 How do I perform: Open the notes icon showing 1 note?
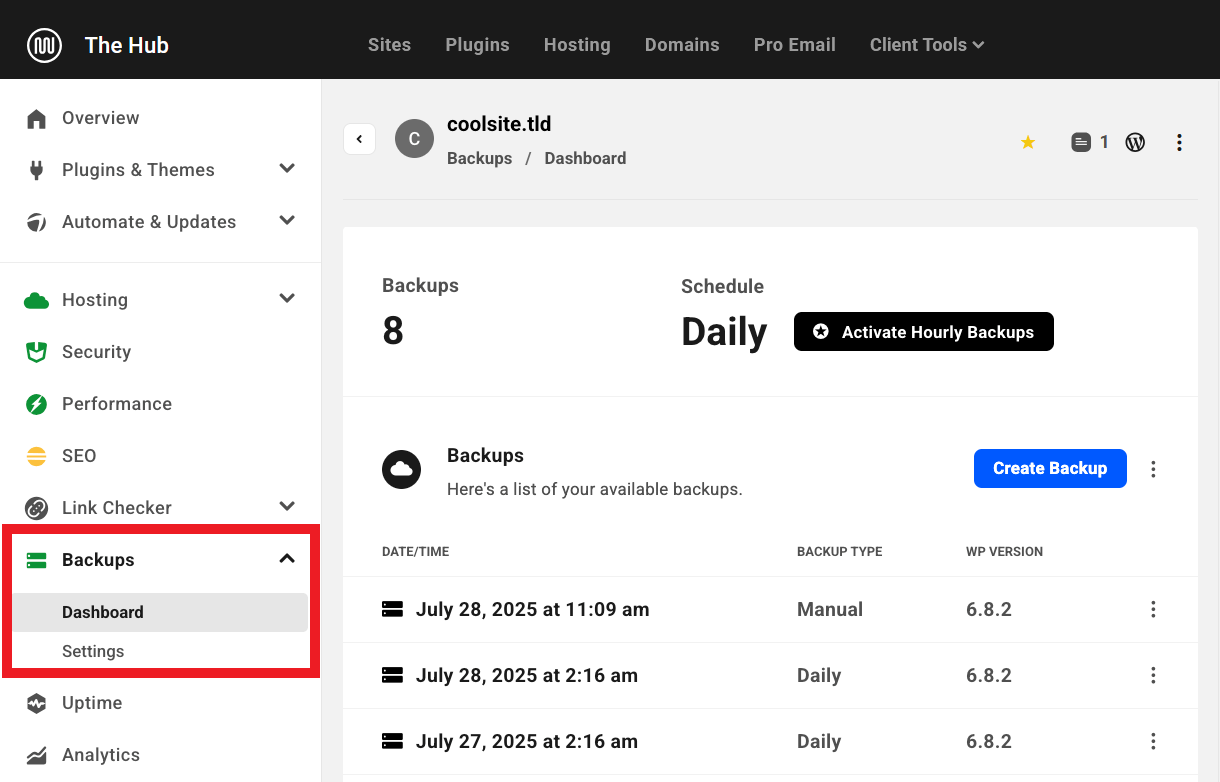pos(1082,142)
